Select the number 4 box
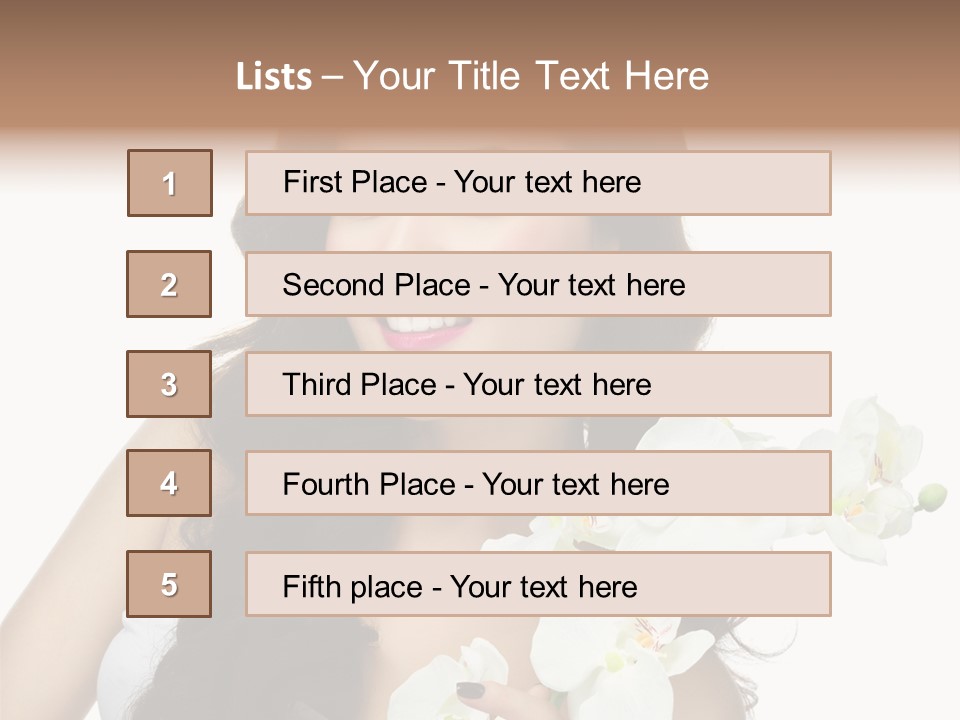Image resolution: width=960 pixels, height=720 pixels. (169, 483)
